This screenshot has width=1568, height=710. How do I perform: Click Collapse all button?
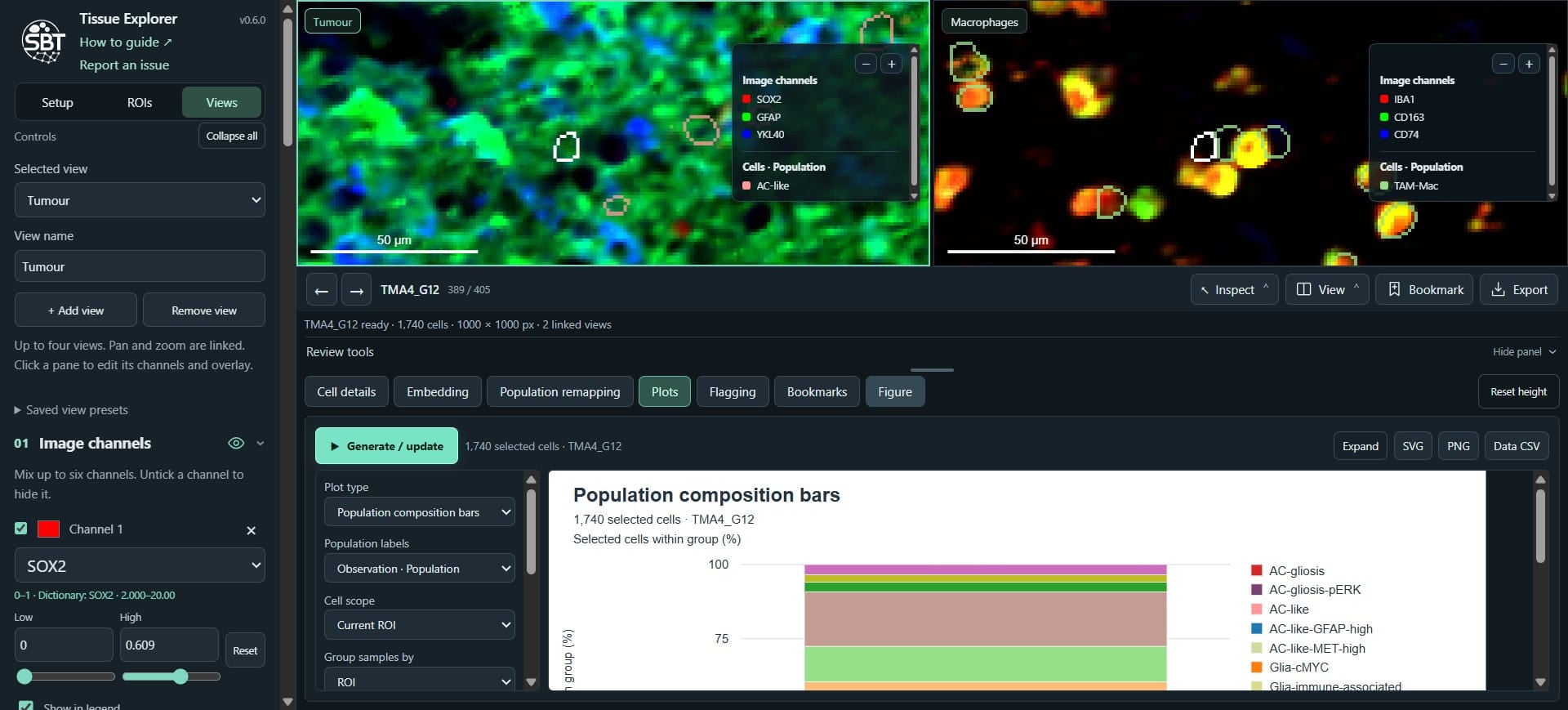(232, 136)
